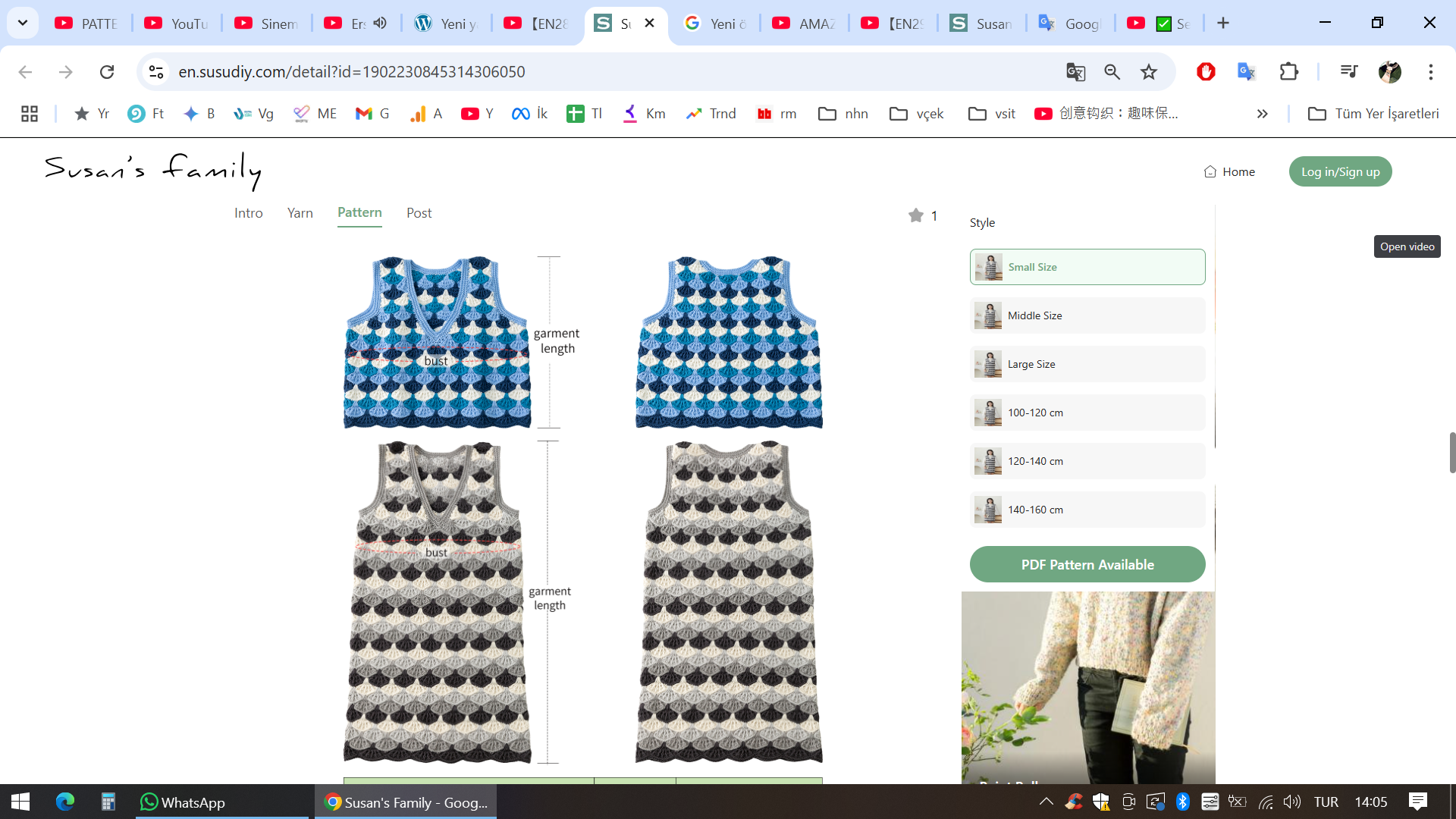Open the media control icon in toolbar
The height and width of the screenshot is (819, 1456).
(1348, 72)
